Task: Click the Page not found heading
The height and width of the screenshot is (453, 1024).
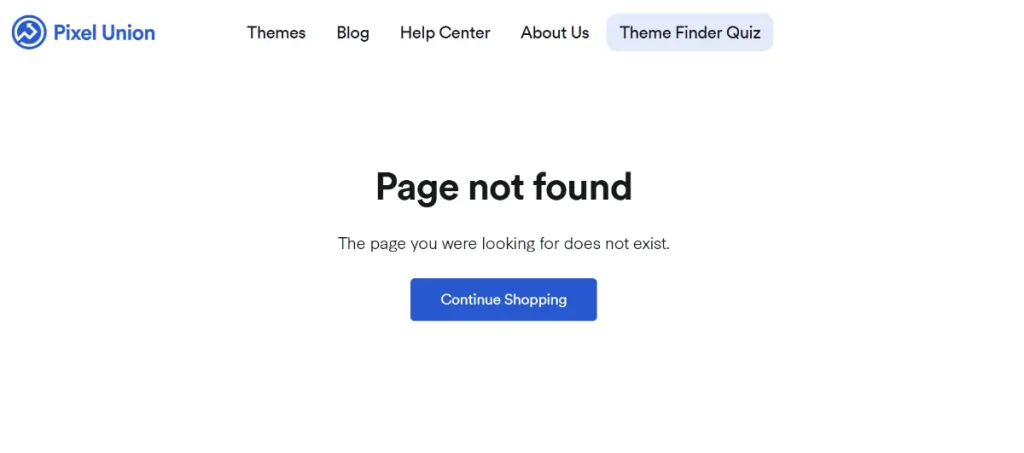Action: pyautogui.click(x=503, y=187)
